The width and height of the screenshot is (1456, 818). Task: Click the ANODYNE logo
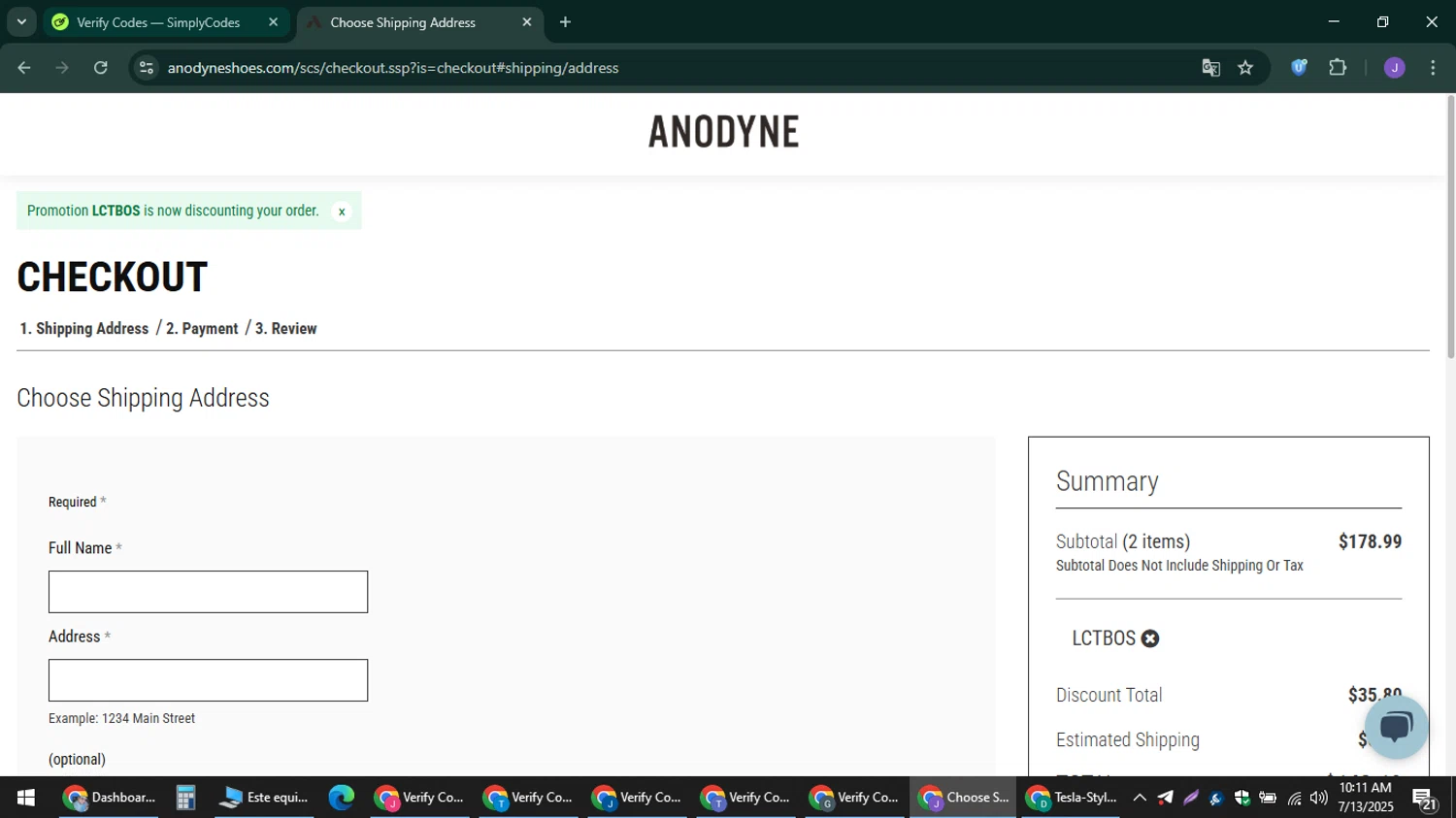tap(724, 132)
